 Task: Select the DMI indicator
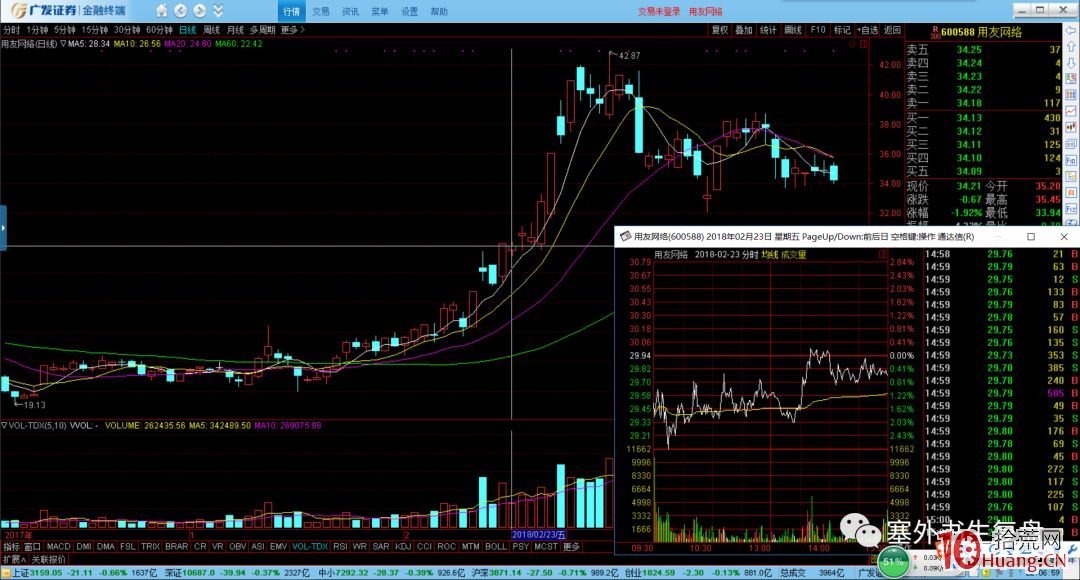[x=83, y=546]
